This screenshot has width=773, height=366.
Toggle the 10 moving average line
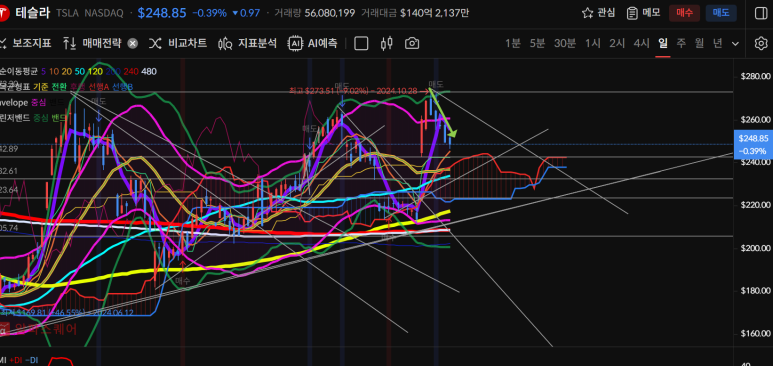click(x=53, y=72)
